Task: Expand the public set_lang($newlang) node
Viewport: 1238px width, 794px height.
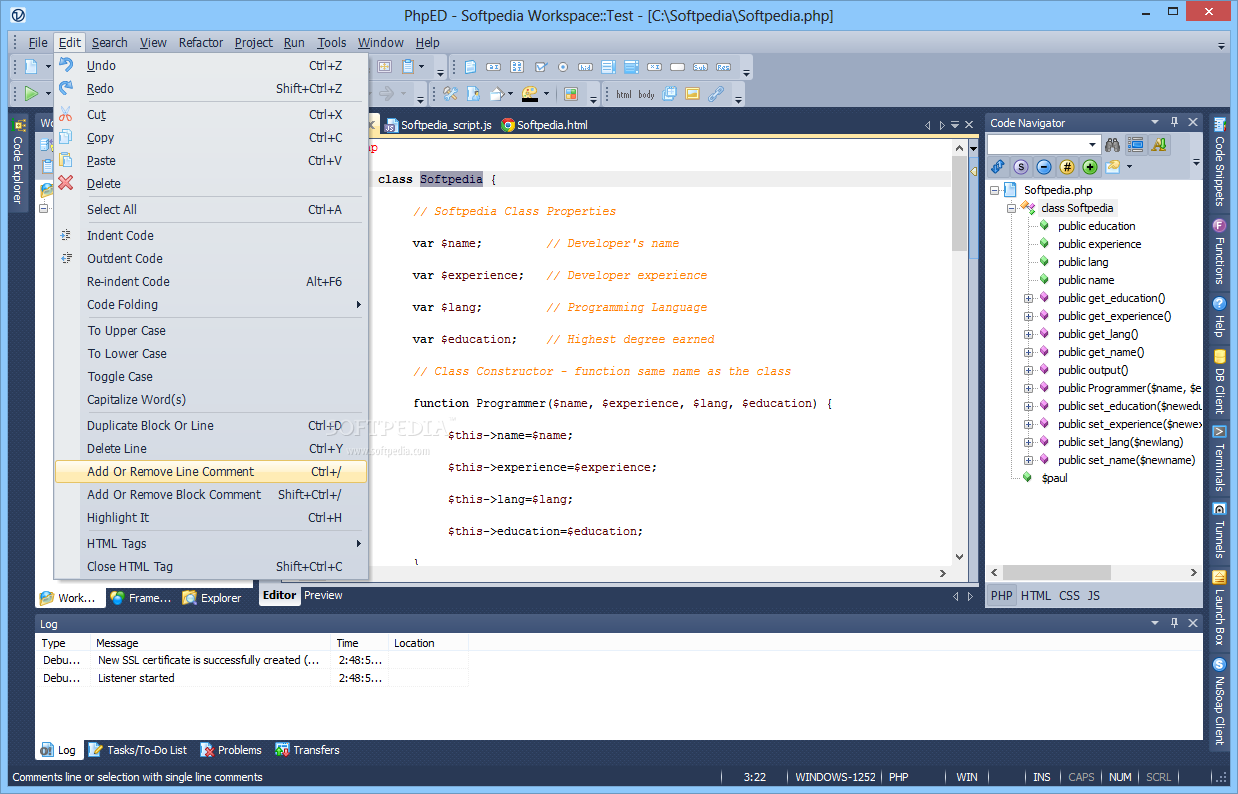Action: click(x=1028, y=442)
